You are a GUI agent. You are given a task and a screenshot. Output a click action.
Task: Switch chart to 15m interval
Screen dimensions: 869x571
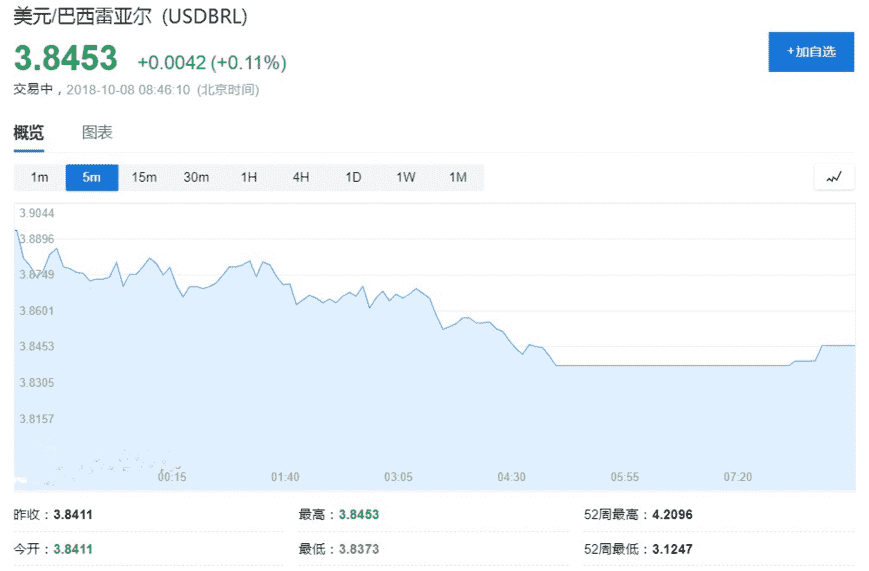tap(144, 178)
